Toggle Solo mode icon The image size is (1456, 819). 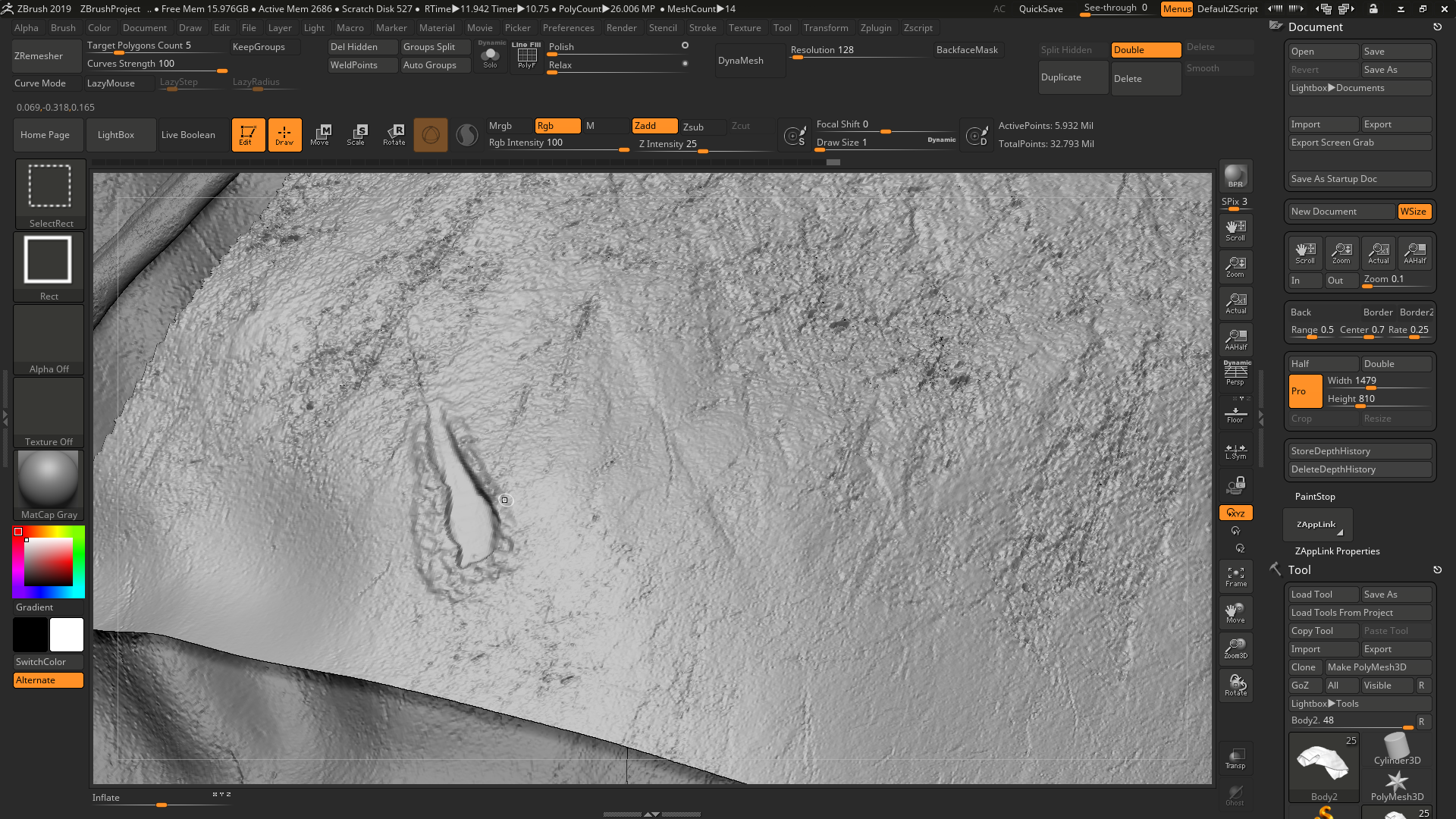coord(491,56)
